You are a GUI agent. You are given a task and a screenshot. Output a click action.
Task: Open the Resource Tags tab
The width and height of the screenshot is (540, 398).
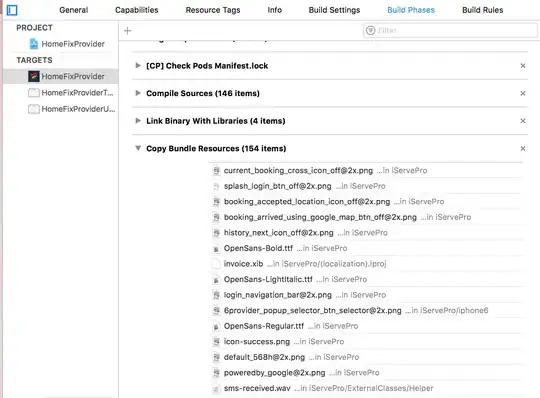coord(213,10)
